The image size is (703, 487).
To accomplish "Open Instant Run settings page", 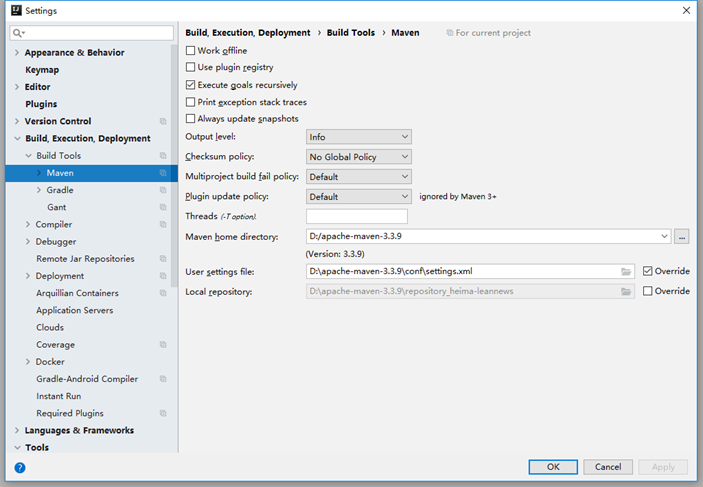I will click(59, 396).
